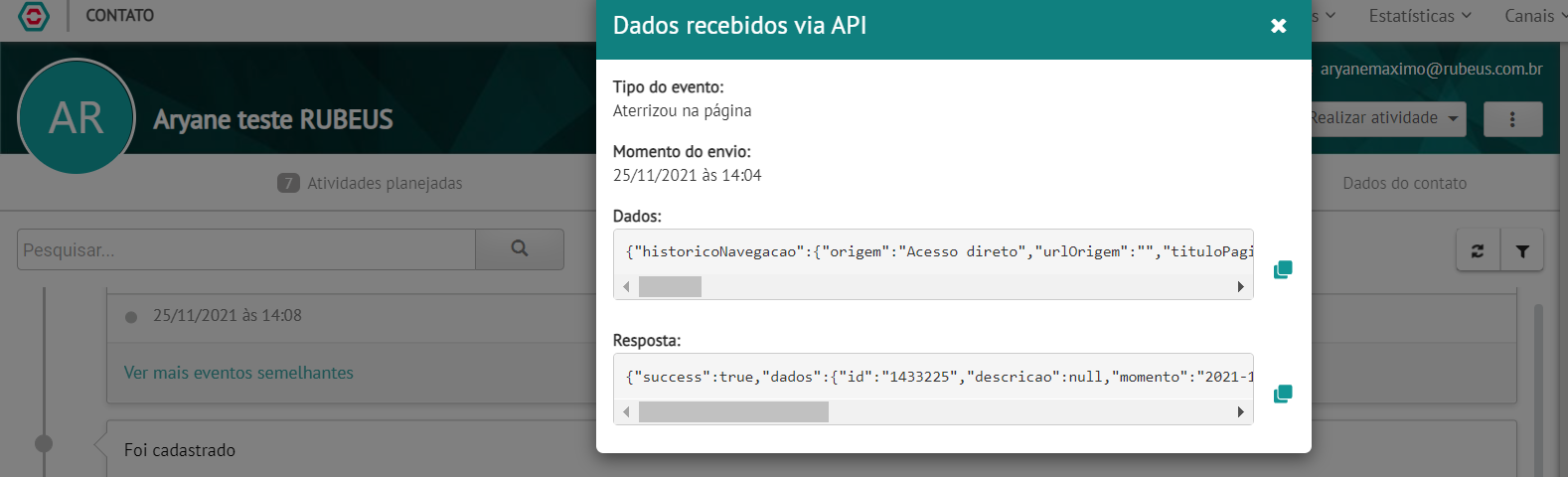1568x477 pixels.
Task: Close the Dados recebidos via API dialog
Action: (x=1279, y=26)
